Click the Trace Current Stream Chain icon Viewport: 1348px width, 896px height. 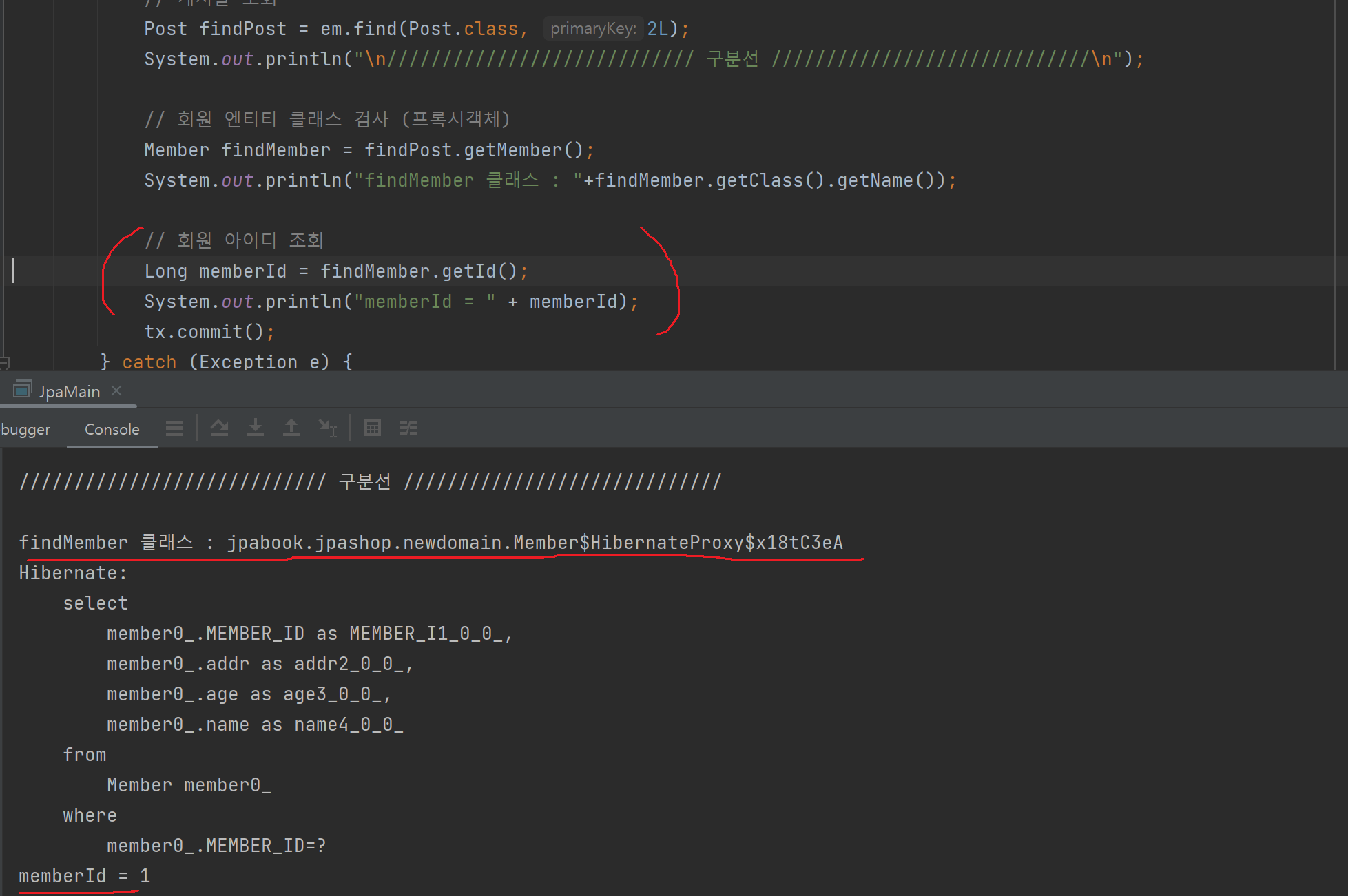tap(408, 428)
